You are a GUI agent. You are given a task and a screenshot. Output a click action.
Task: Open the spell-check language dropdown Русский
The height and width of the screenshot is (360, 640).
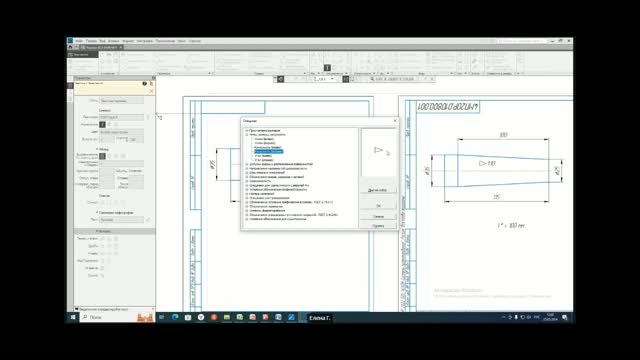coord(122,220)
